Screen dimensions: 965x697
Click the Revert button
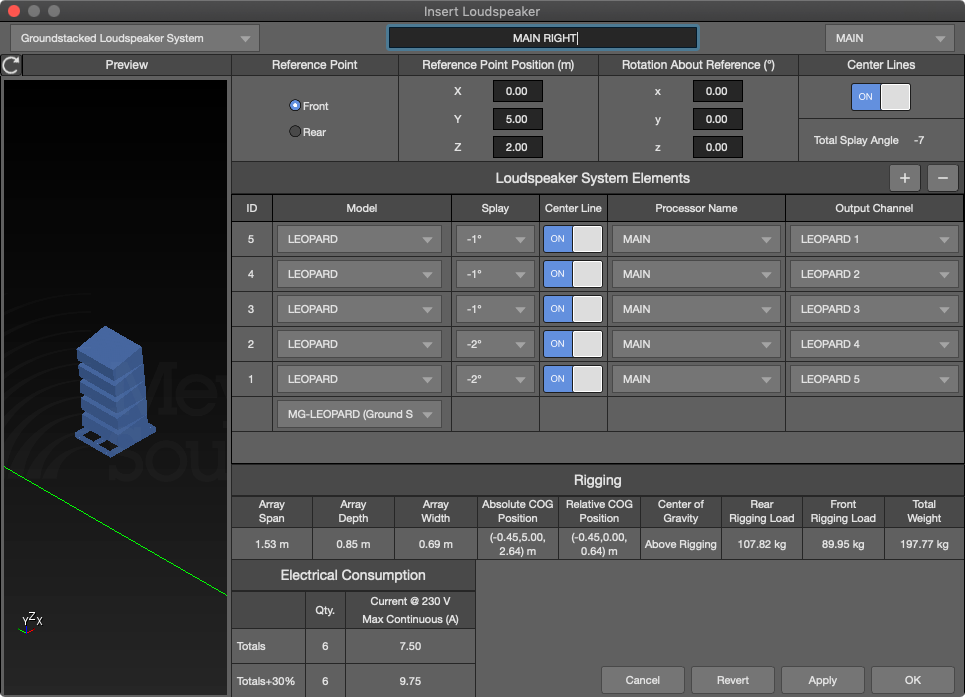click(732, 680)
